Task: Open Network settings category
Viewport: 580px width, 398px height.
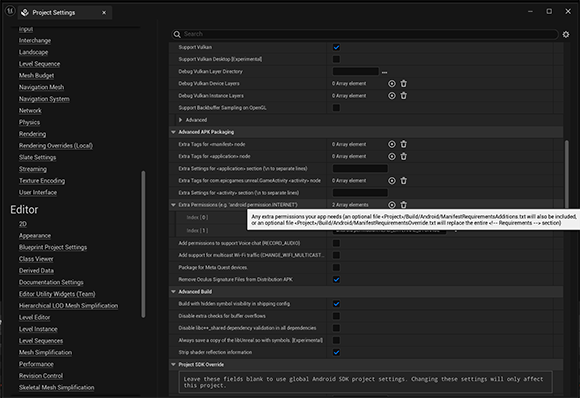Action: coord(30,111)
